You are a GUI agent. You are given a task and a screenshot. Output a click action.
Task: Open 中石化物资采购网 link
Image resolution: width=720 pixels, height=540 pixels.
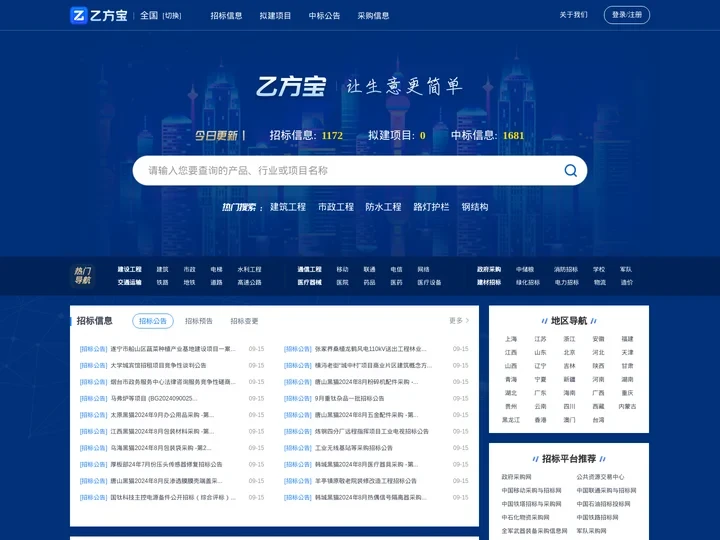[525, 518]
